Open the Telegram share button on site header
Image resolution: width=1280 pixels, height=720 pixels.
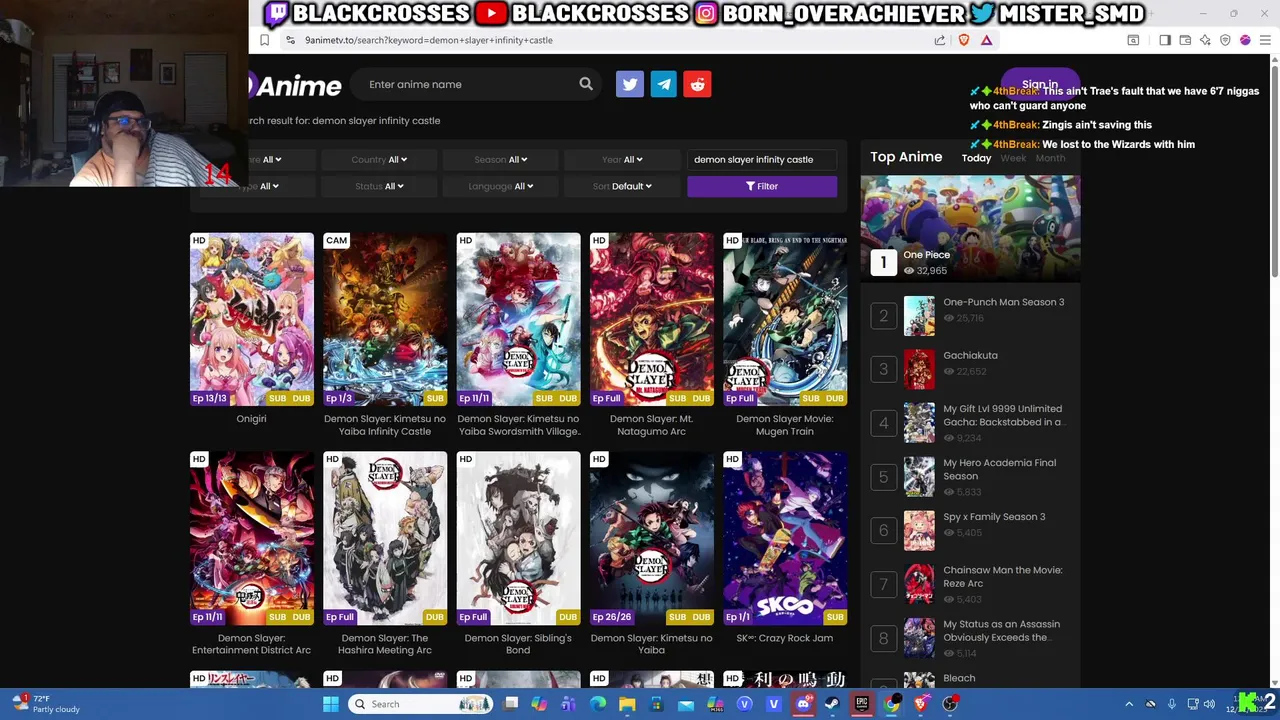664,84
